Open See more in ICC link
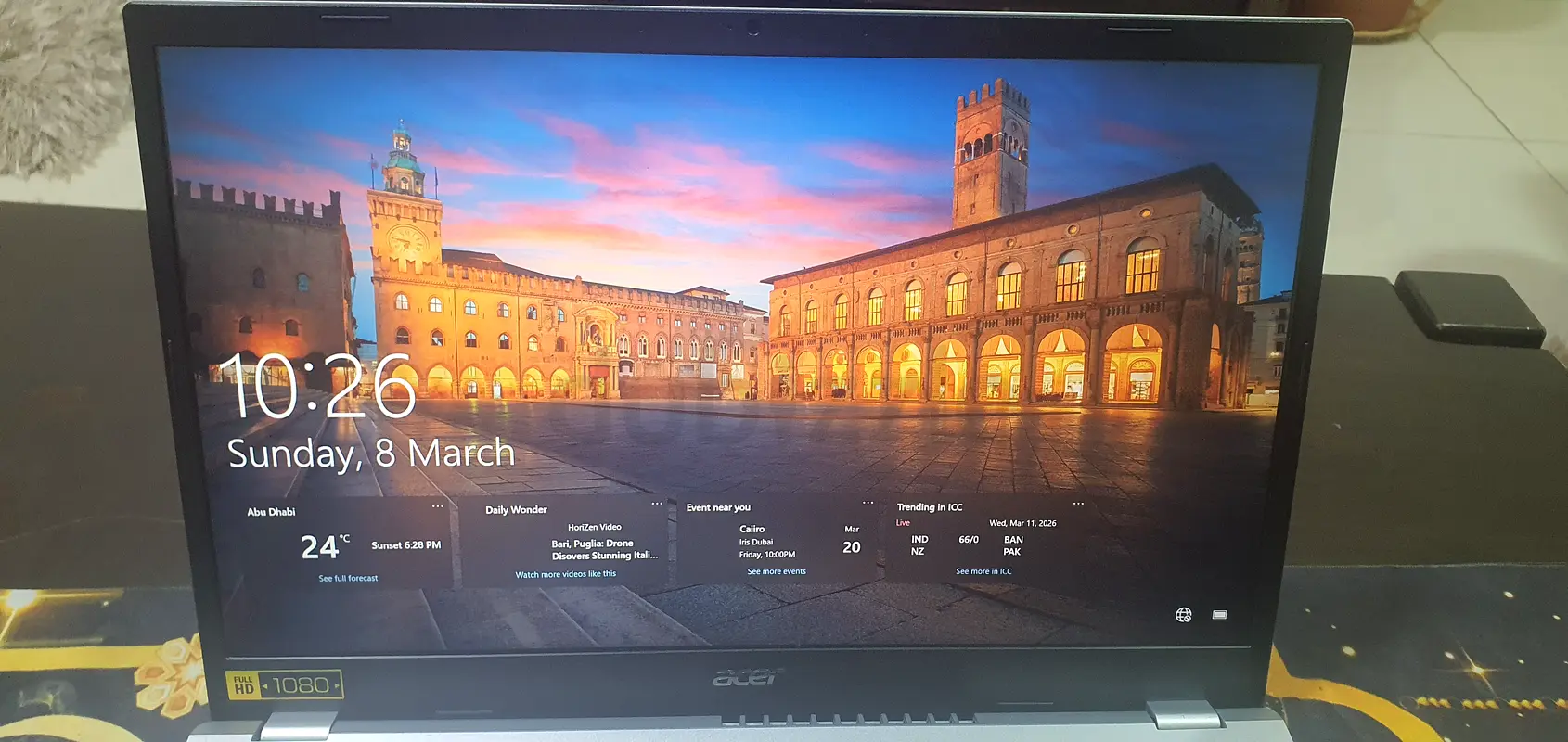This screenshot has width=1568, height=742. [x=983, y=571]
